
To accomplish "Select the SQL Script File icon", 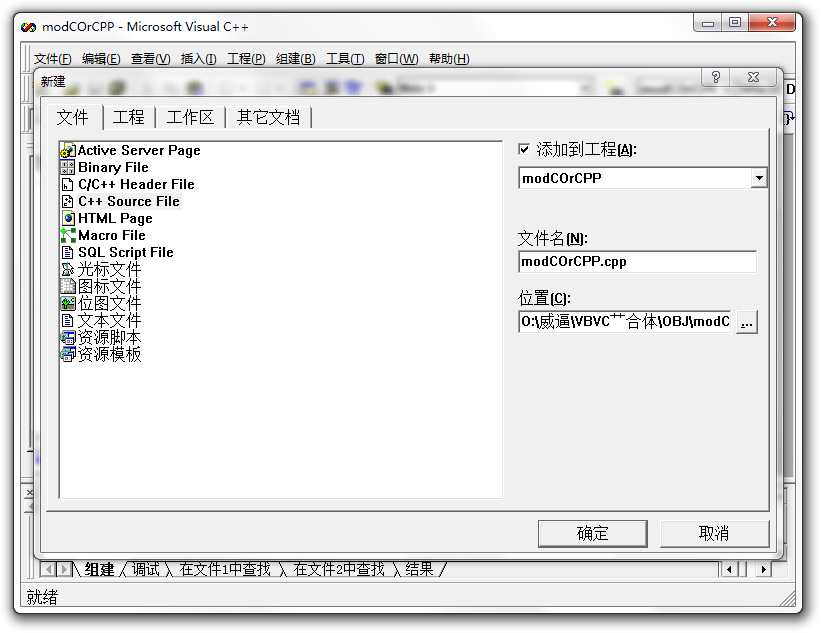I will coord(68,253).
